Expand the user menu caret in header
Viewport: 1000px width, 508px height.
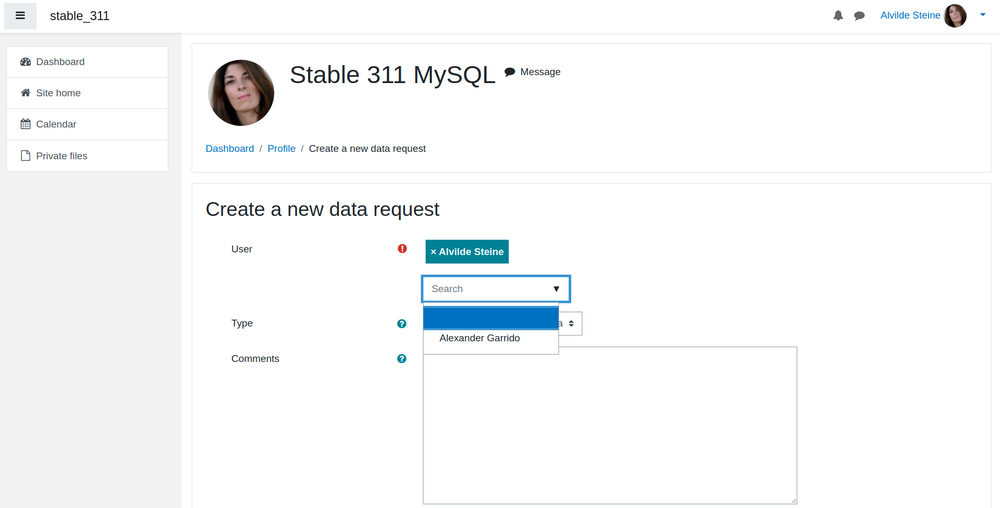983,15
